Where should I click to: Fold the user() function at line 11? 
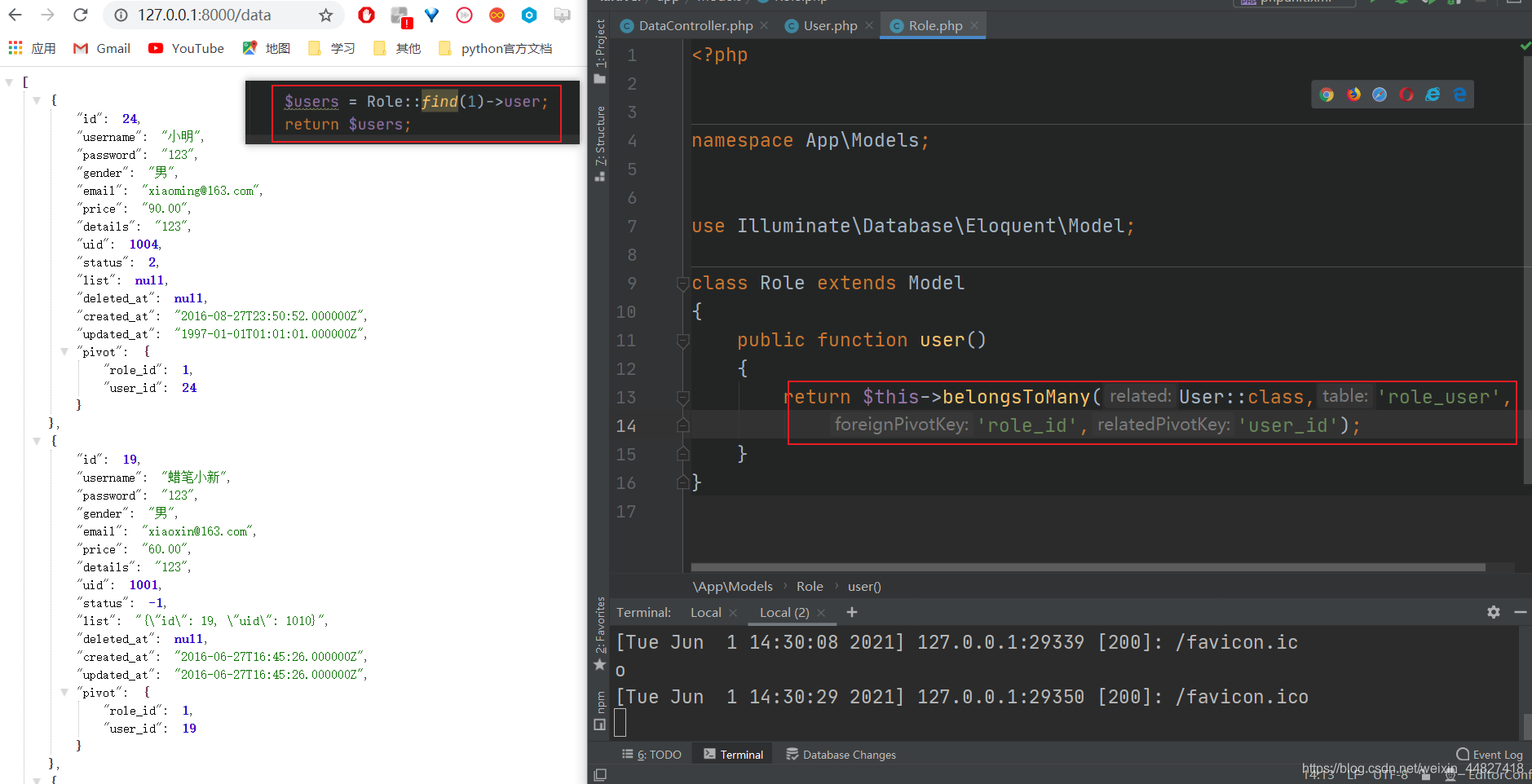tap(683, 341)
